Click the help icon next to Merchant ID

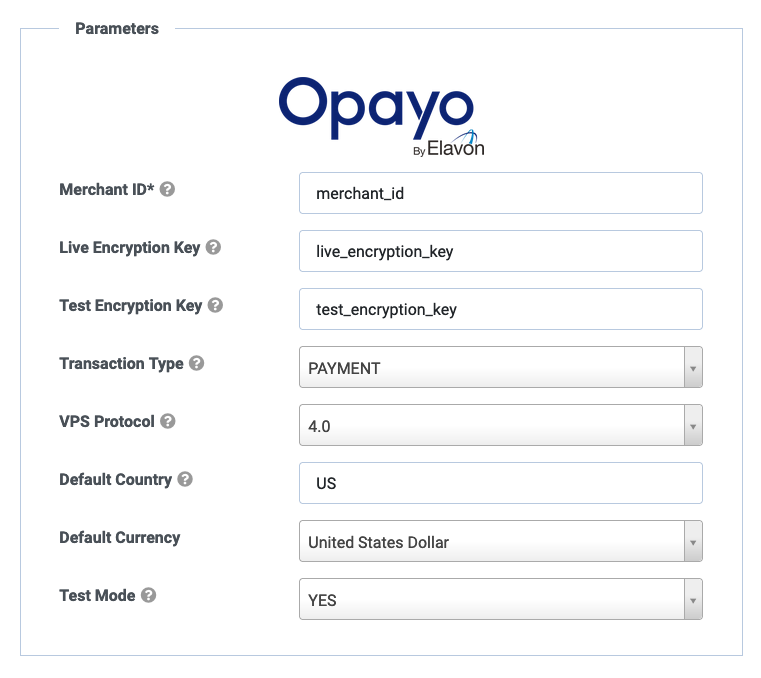coord(167,189)
